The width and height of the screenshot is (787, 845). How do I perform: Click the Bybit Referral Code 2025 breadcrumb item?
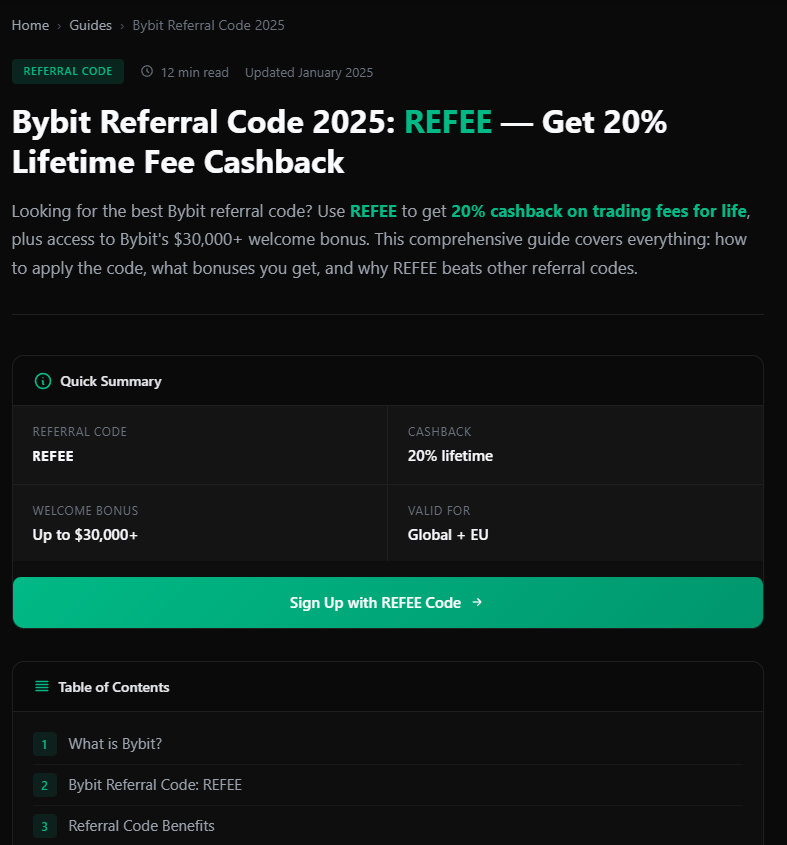pos(208,25)
